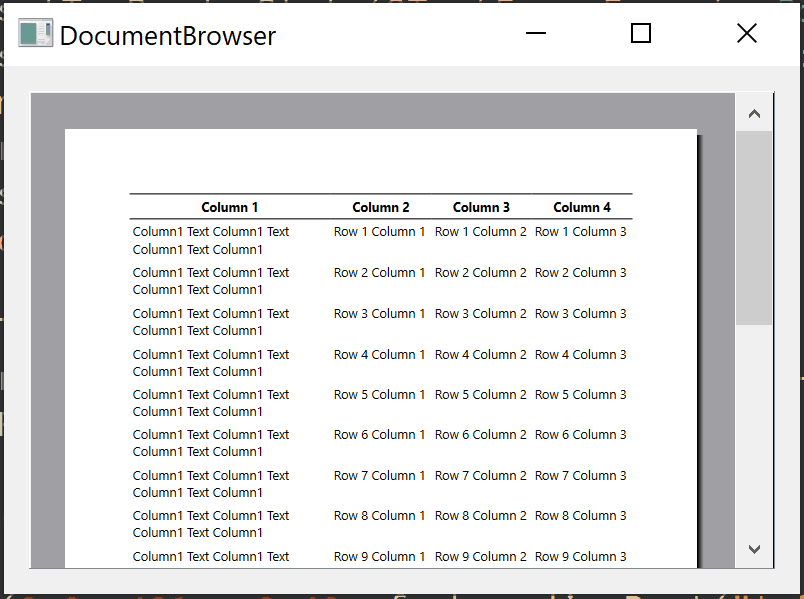The width and height of the screenshot is (804, 599).
Task: Select the 'Row 5 Column 1' cell
Action: coord(379,395)
